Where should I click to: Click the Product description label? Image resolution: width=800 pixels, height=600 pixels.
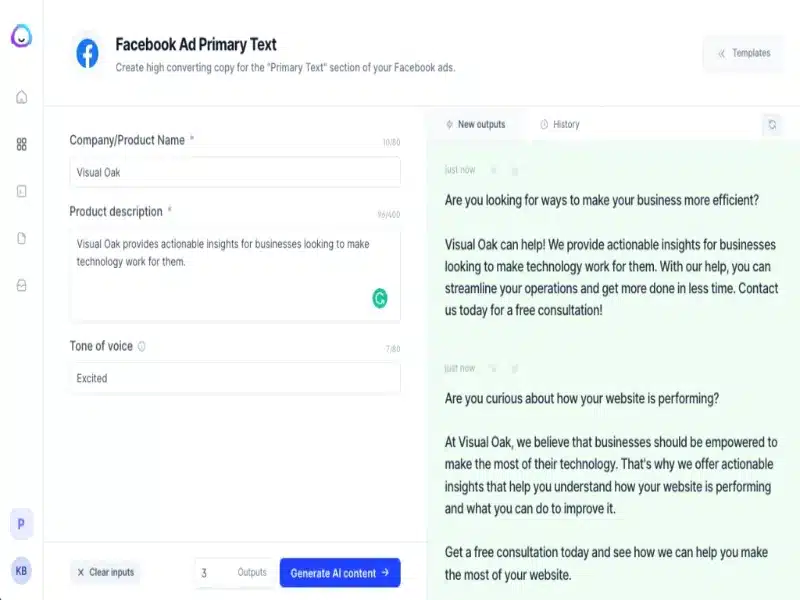point(116,212)
